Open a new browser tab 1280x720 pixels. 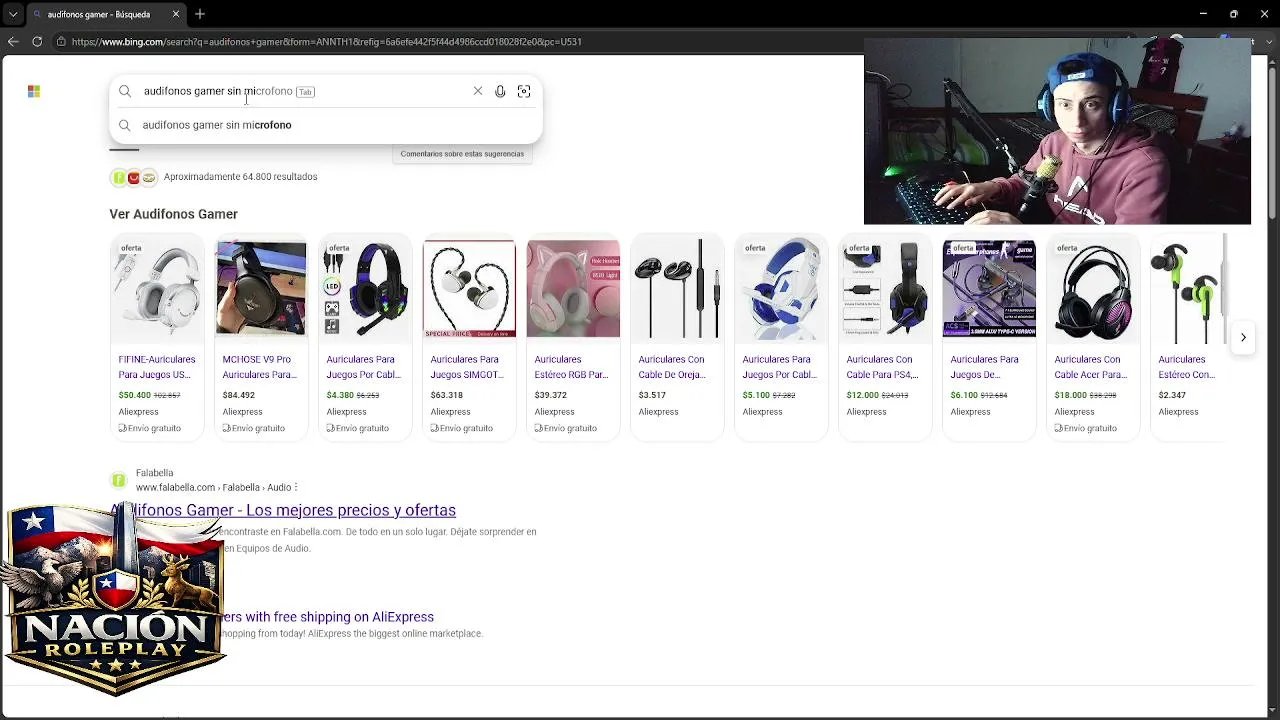[x=200, y=14]
